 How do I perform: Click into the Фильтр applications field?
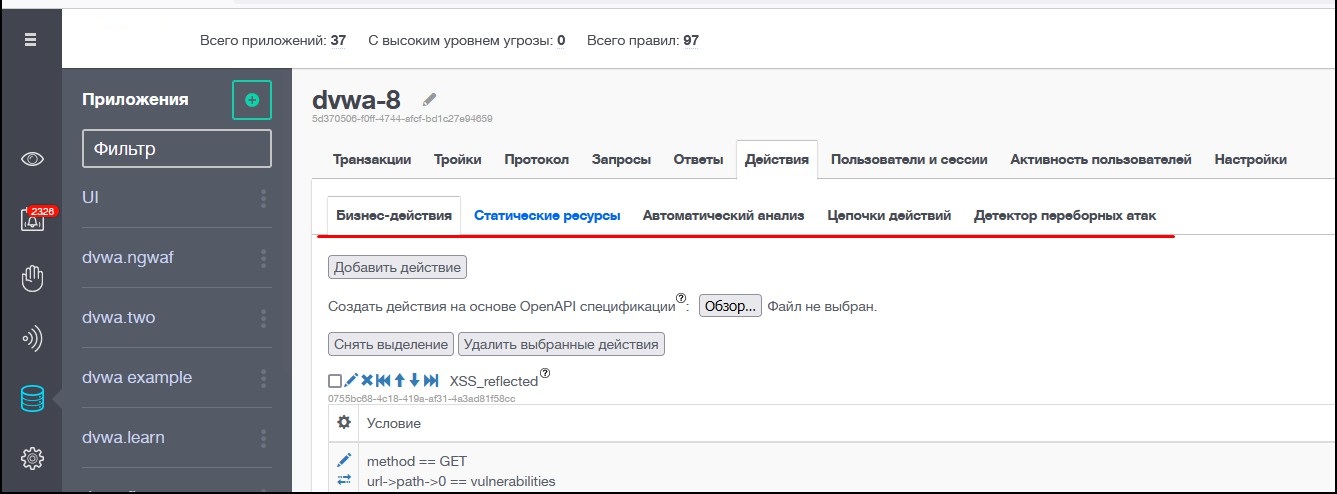[177, 149]
